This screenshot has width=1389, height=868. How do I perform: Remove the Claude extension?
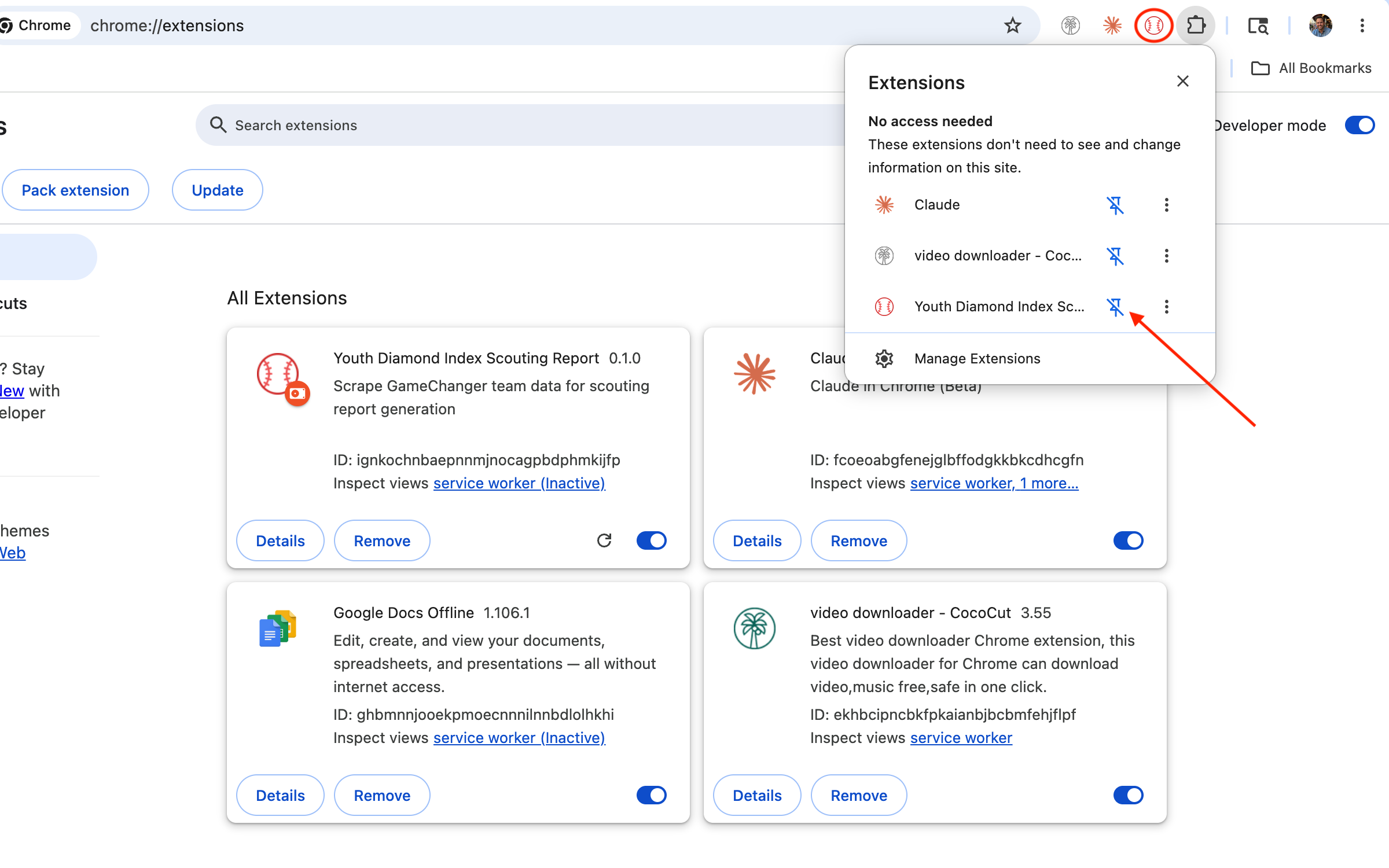[x=859, y=540]
